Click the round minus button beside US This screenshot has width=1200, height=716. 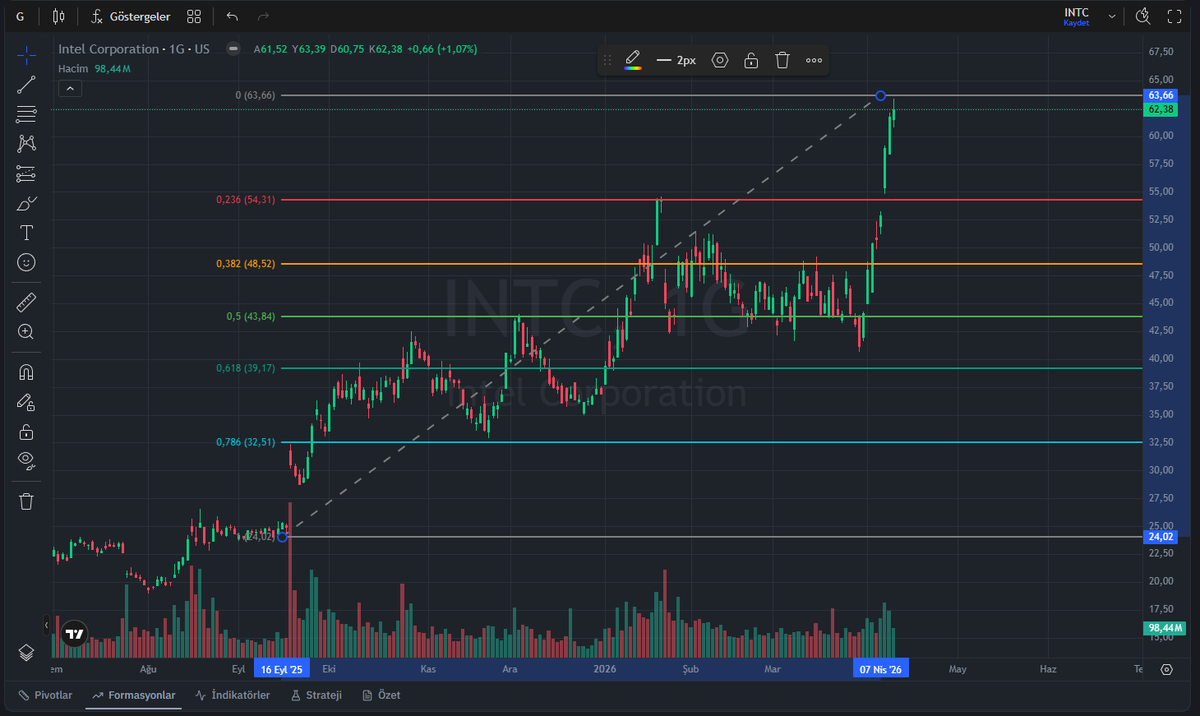pyautogui.click(x=233, y=48)
